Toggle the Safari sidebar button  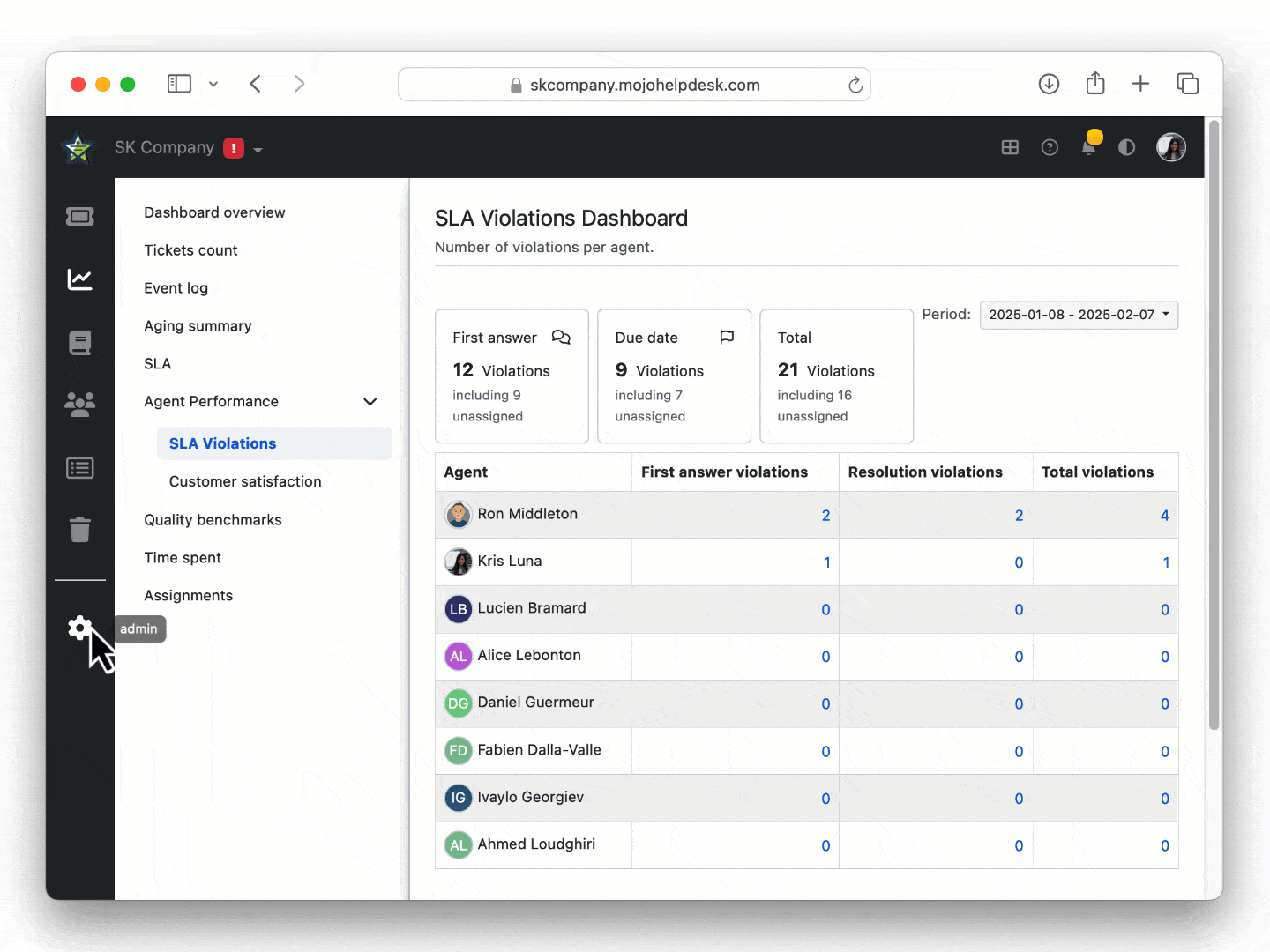click(179, 84)
